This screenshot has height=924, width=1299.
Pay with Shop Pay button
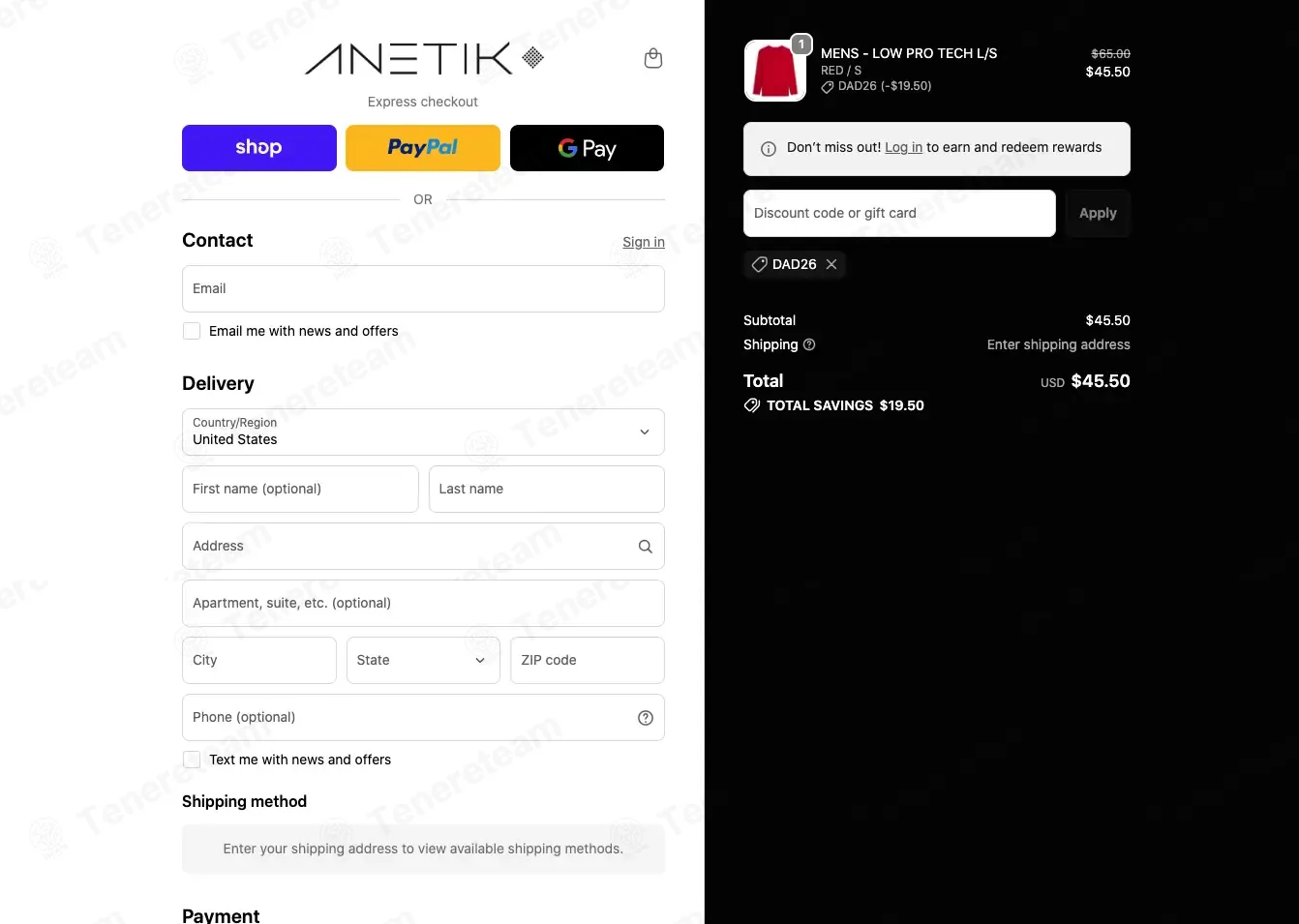pos(259,148)
